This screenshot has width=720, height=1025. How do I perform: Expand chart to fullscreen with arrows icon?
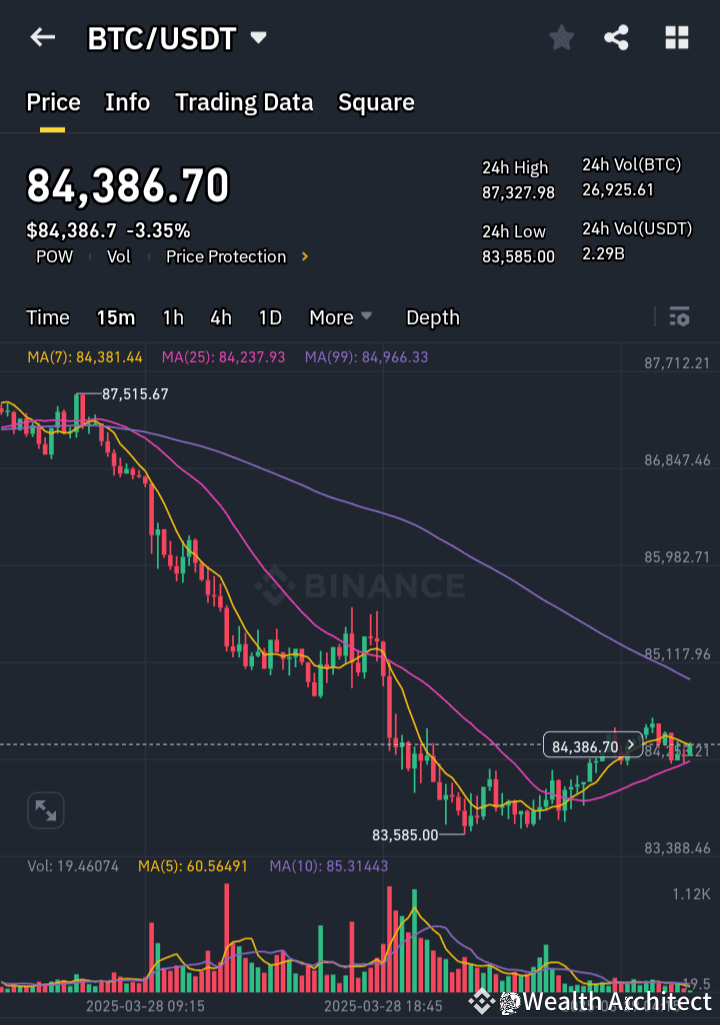pyautogui.click(x=45, y=810)
